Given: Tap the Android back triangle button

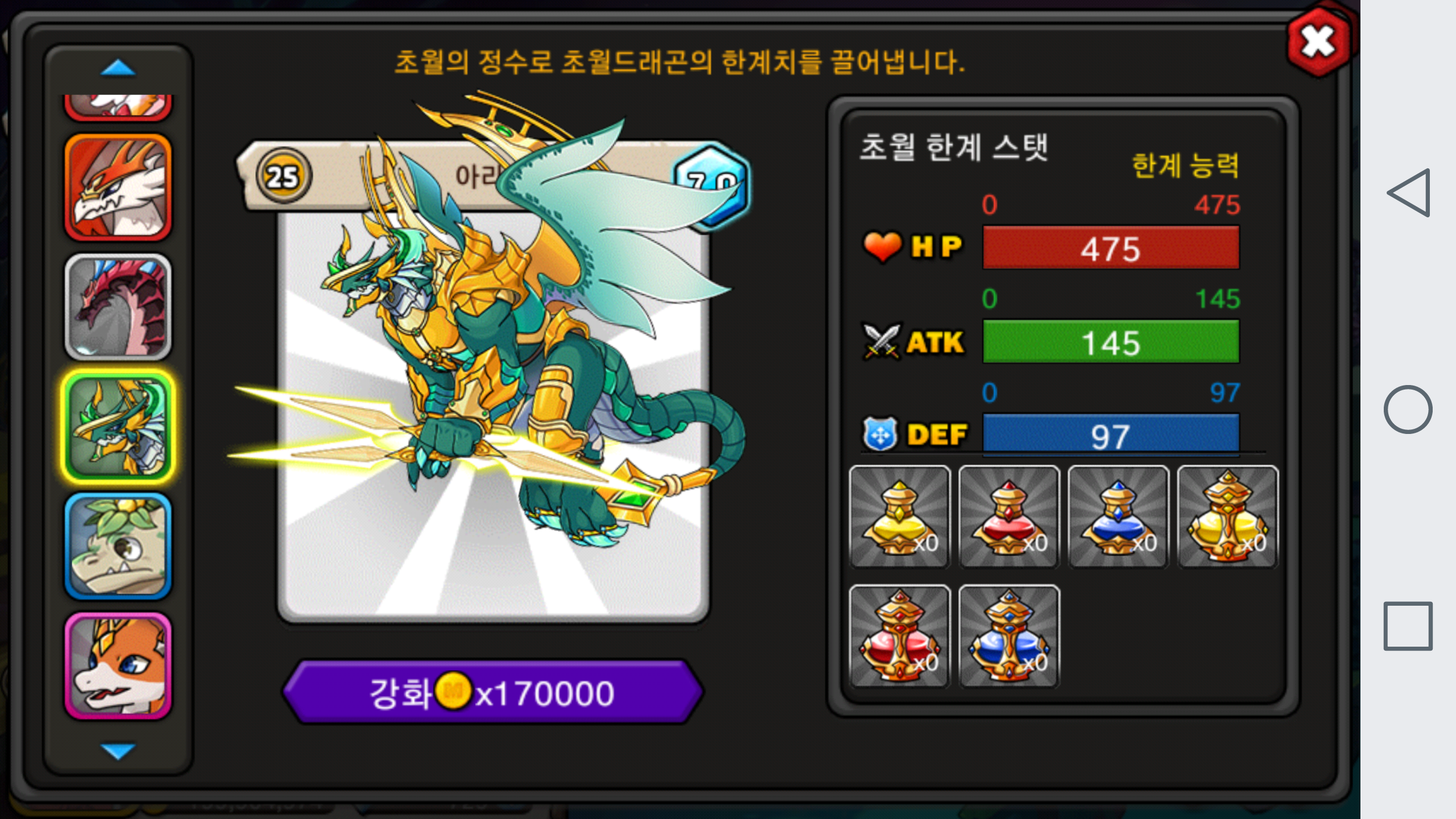Looking at the screenshot, I should (x=1409, y=193).
